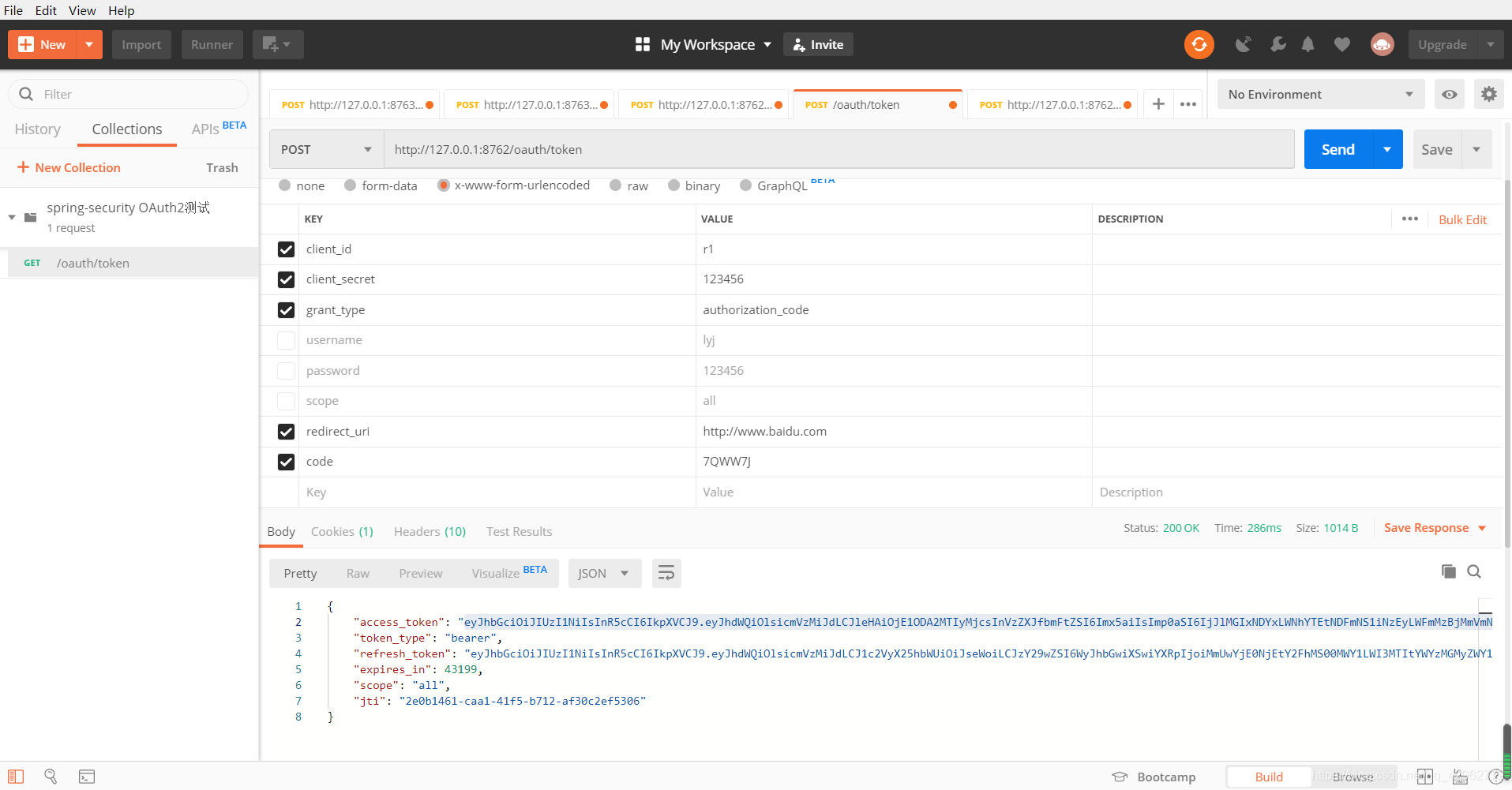Open the new window button in the toolbar
This screenshot has height=790, width=1512.
[278, 44]
